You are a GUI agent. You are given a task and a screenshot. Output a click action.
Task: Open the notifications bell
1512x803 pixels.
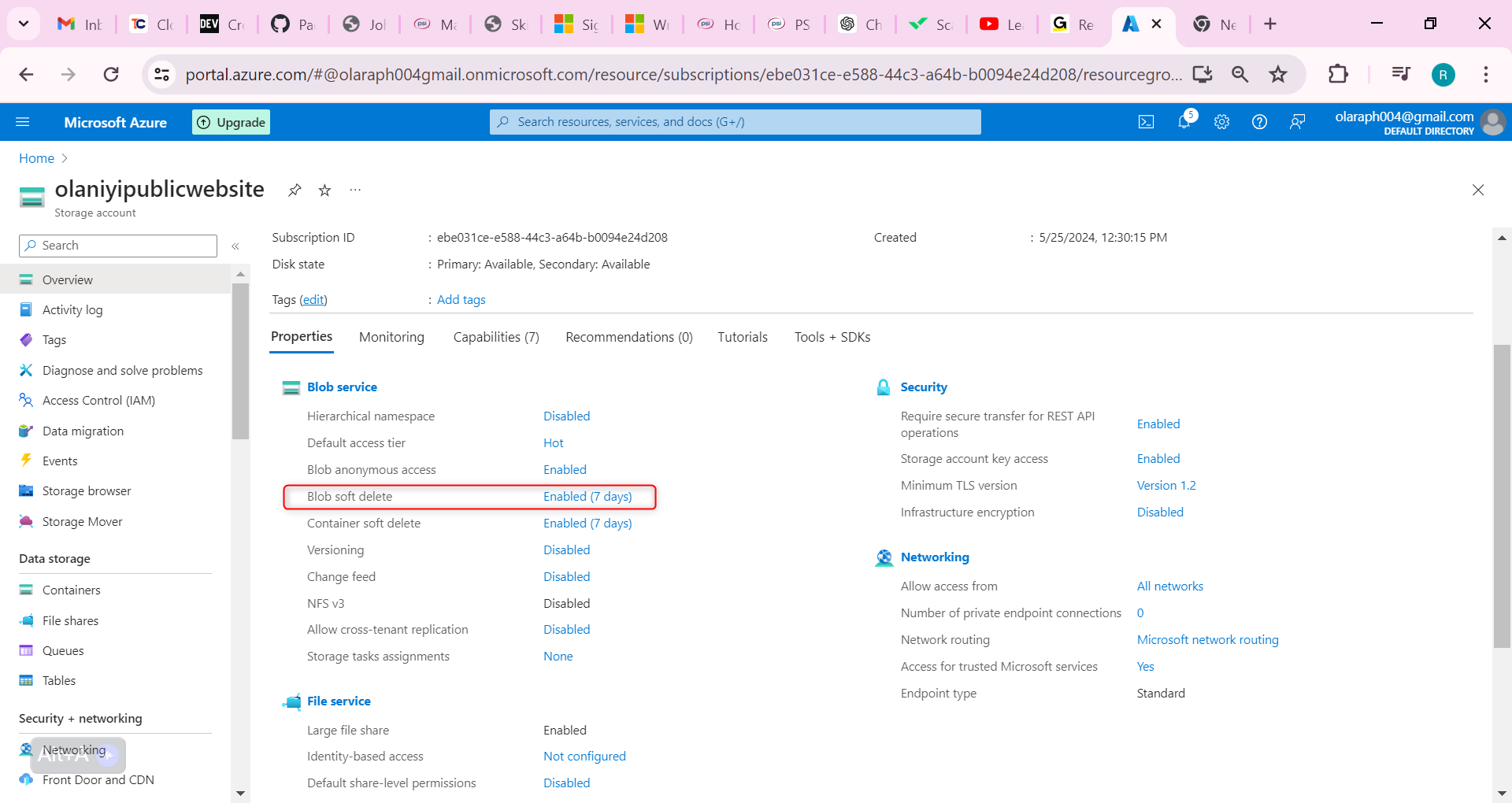(1184, 122)
